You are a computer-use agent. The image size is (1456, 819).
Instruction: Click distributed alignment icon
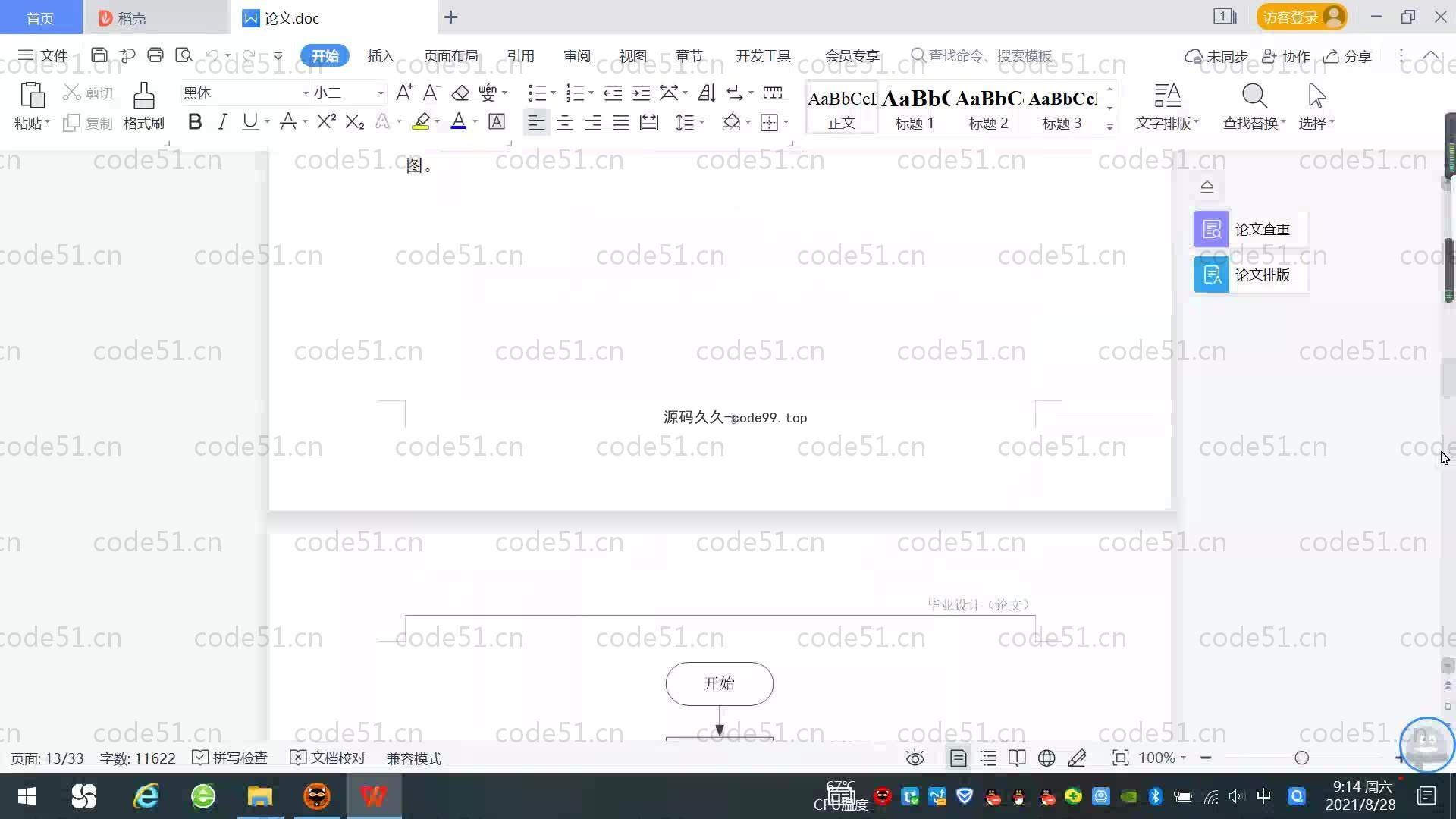coord(649,122)
